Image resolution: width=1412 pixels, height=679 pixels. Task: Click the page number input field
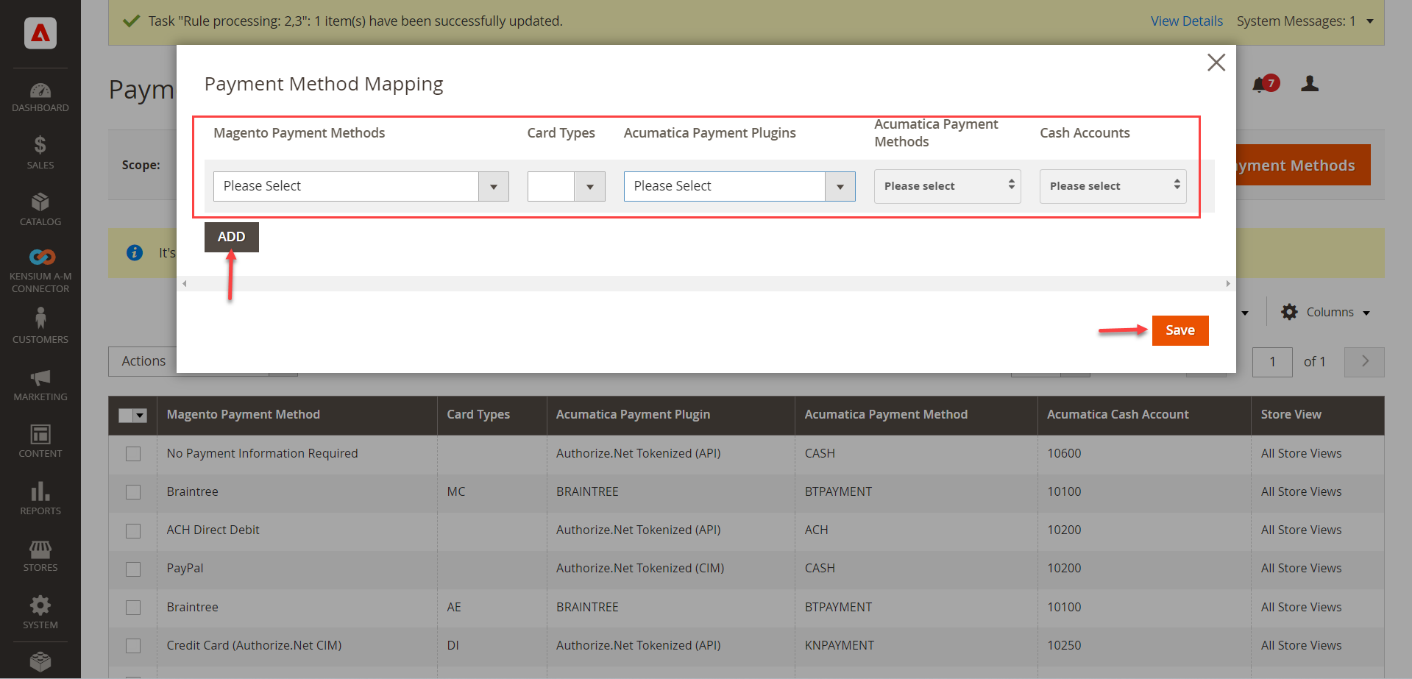1272,361
